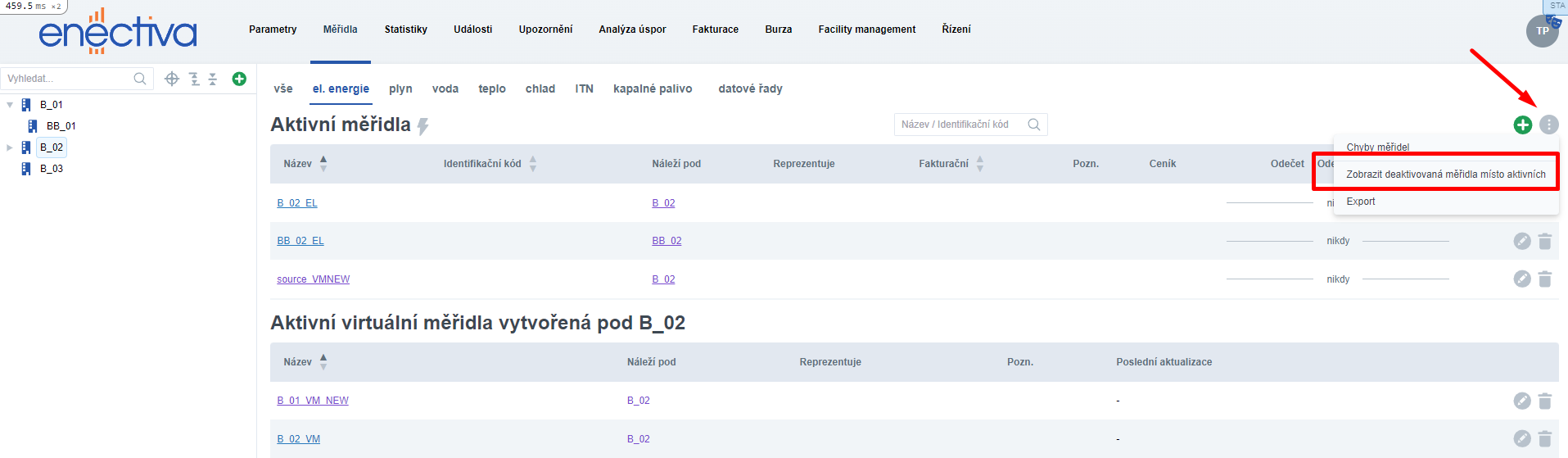
Task: Add new tree node with green plus
Action: point(239,79)
